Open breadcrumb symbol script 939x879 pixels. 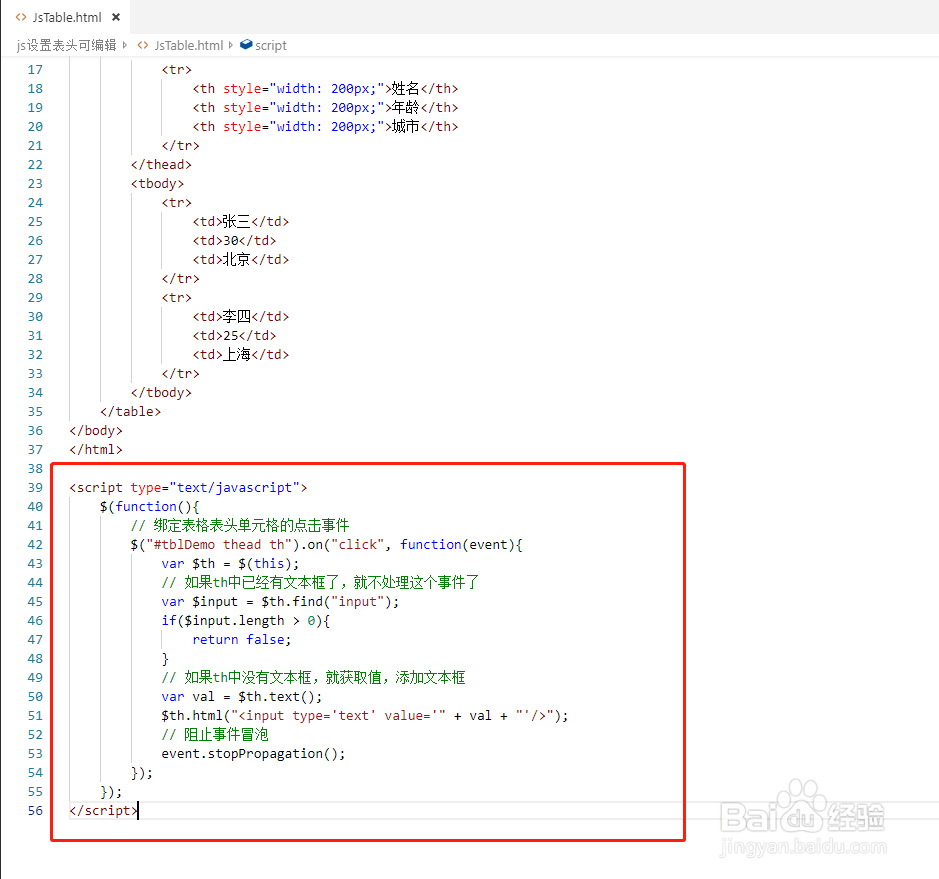coord(271,46)
